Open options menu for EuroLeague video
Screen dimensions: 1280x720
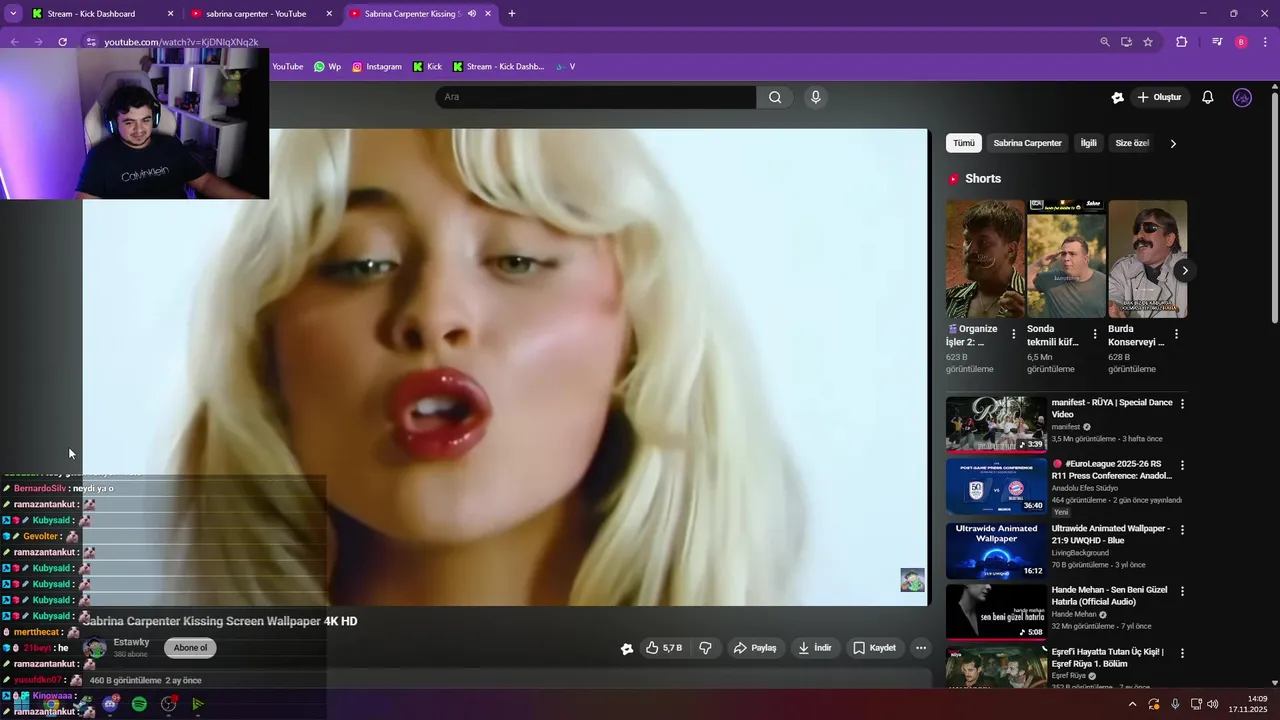coord(1182,465)
